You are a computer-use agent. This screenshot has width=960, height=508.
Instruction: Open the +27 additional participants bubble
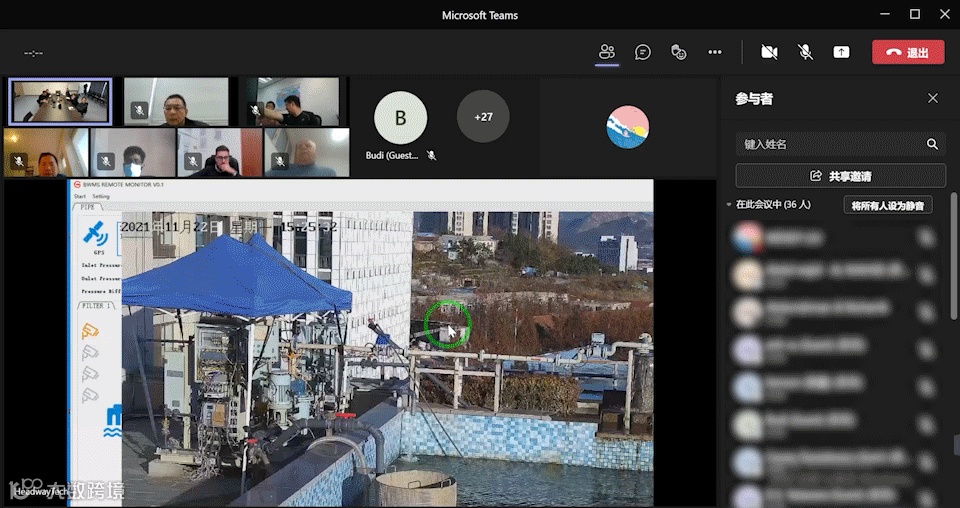tap(483, 116)
